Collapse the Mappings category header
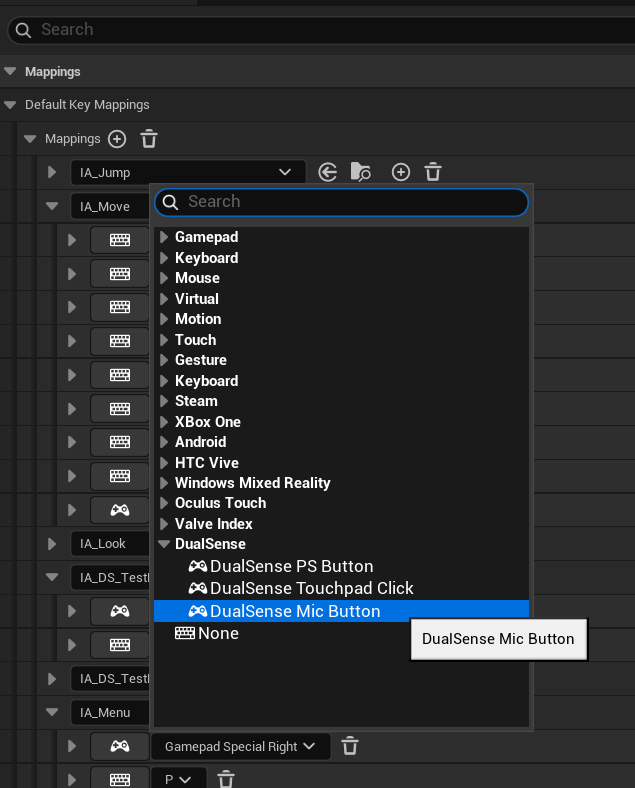 pyautogui.click(x=10, y=71)
